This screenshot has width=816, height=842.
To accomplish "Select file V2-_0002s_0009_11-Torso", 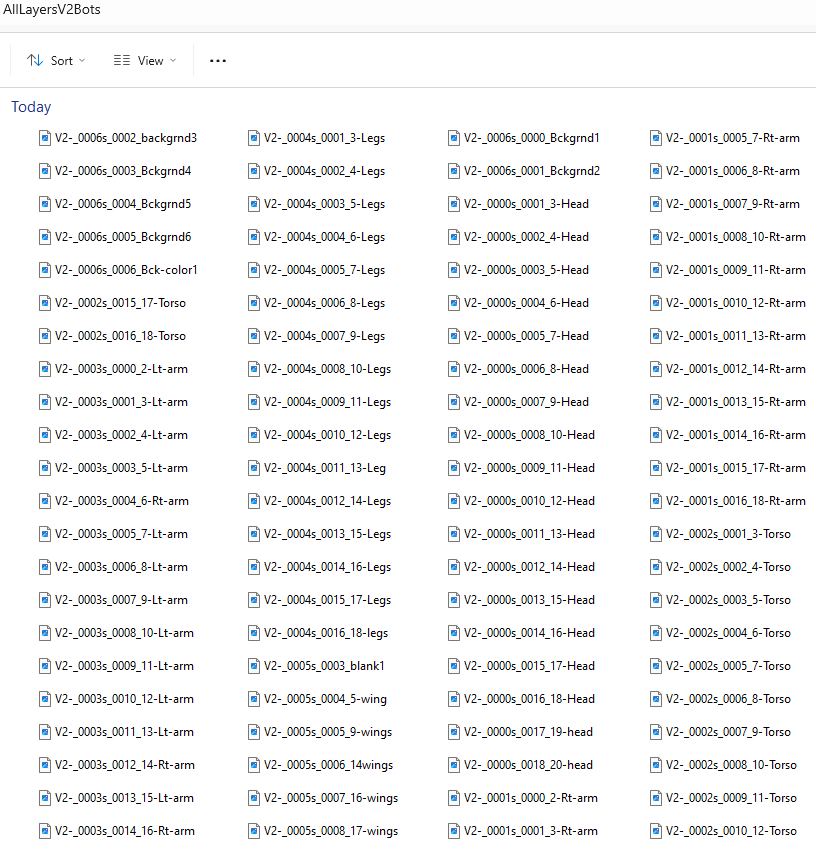I will pyautogui.click(x=724, y=798).
